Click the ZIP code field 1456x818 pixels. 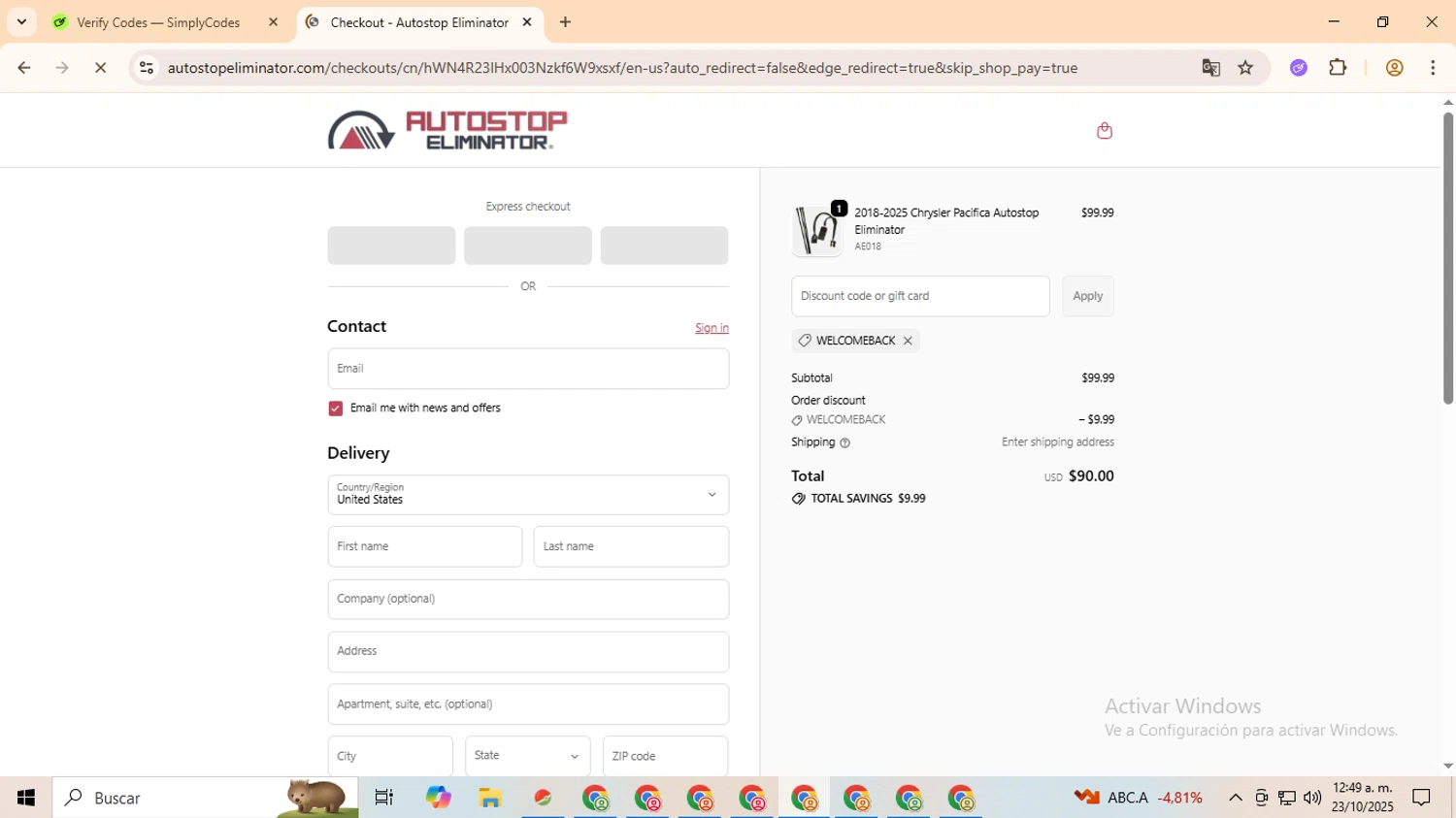pos(665,756)
